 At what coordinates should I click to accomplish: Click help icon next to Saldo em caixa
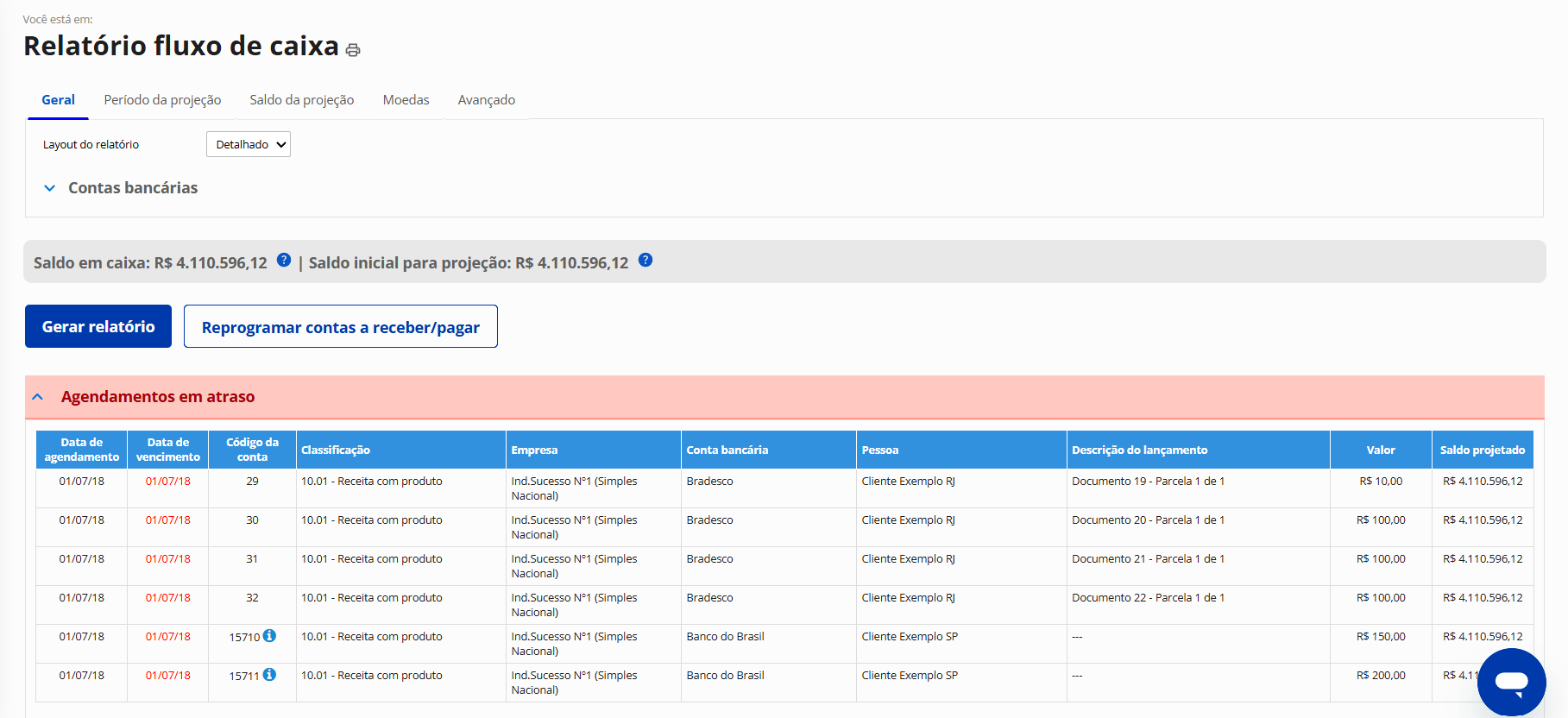284,261
